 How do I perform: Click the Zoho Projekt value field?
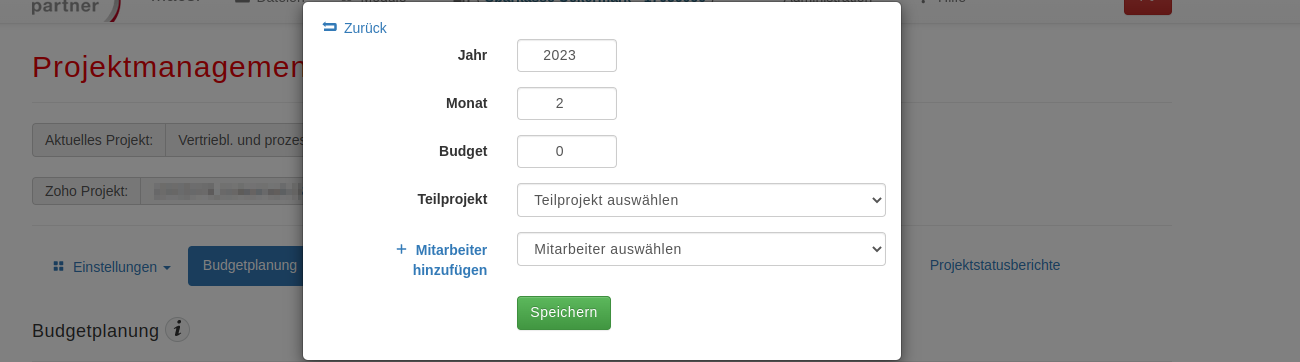click(222, 190)
